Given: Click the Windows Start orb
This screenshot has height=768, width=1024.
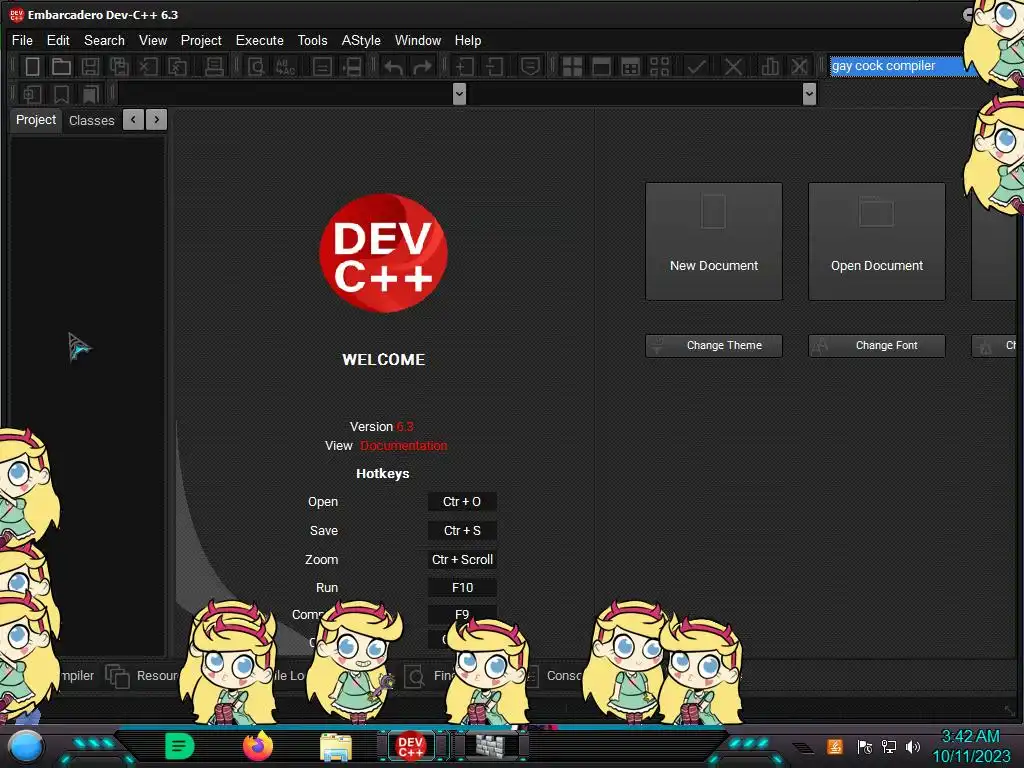Looking at the screenshot, I should click(26, 747).
